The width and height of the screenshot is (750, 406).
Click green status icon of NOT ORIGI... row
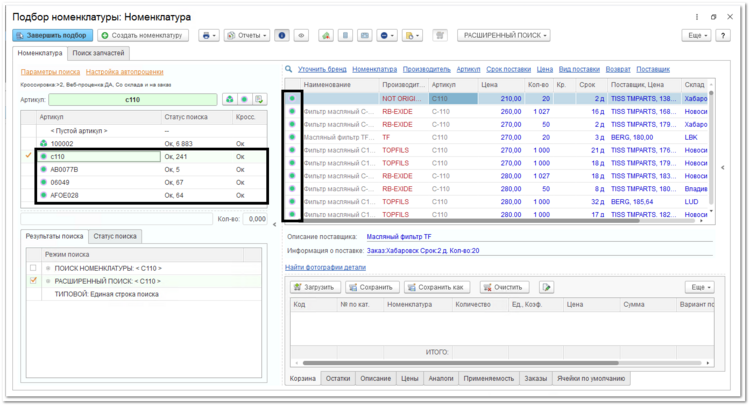[x=292, y=98]
